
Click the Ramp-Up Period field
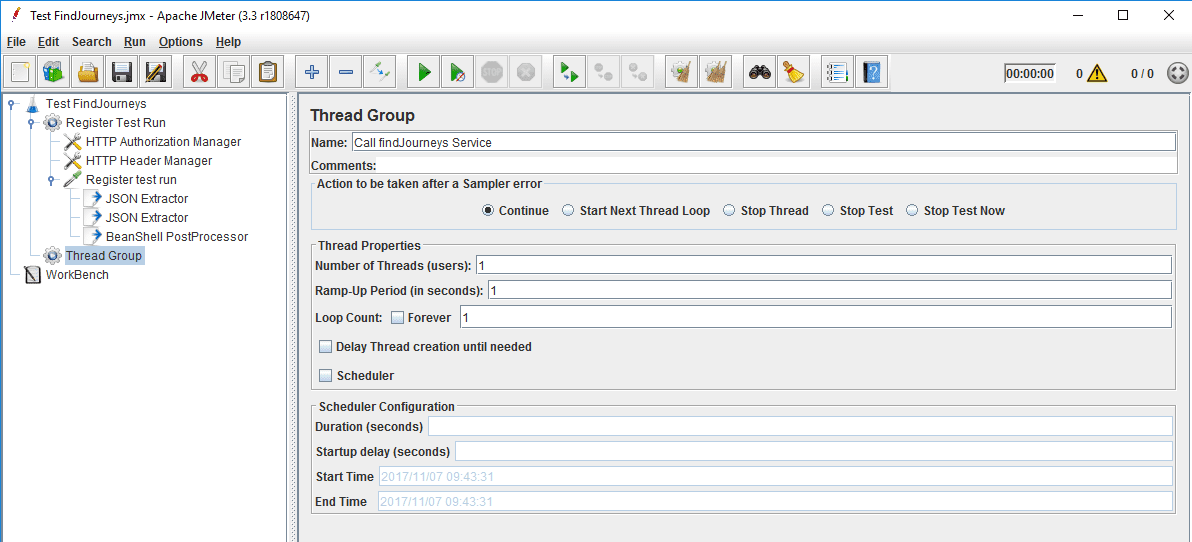click(829, 290)
